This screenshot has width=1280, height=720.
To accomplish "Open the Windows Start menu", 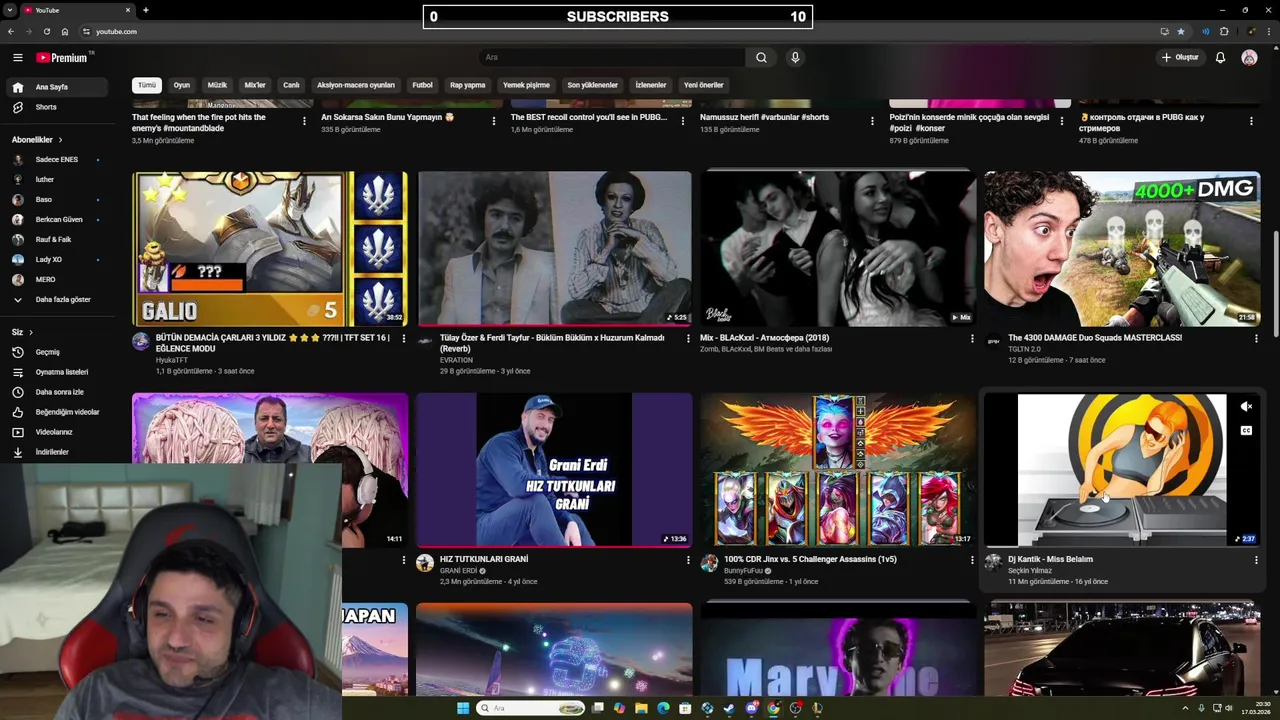I will pos(463,708).
